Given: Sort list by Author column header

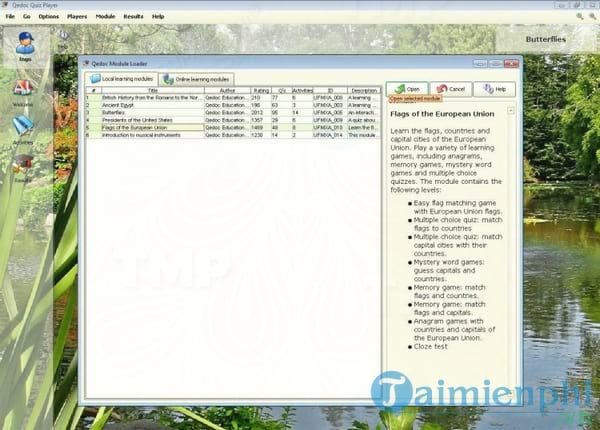Looking at the screenshot, I should coord(227,90).
